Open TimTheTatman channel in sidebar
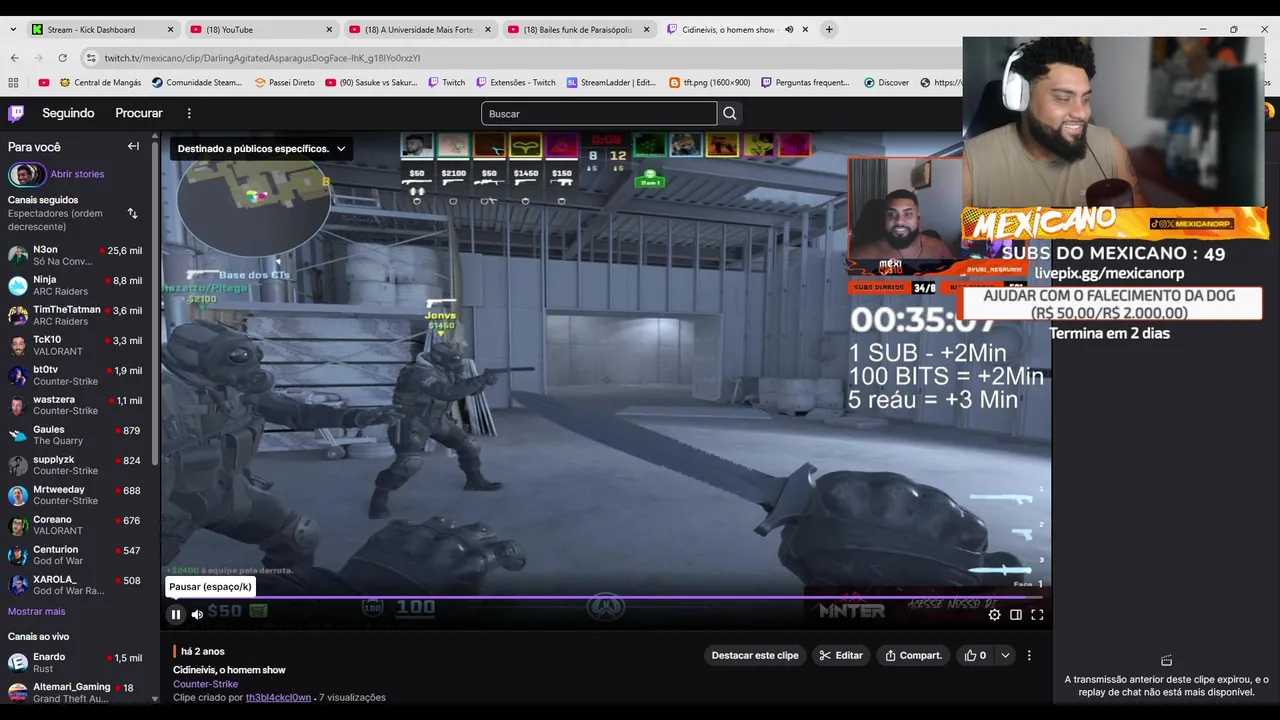Viewport: 1280px width, 720px height. (x=75, y=315)
